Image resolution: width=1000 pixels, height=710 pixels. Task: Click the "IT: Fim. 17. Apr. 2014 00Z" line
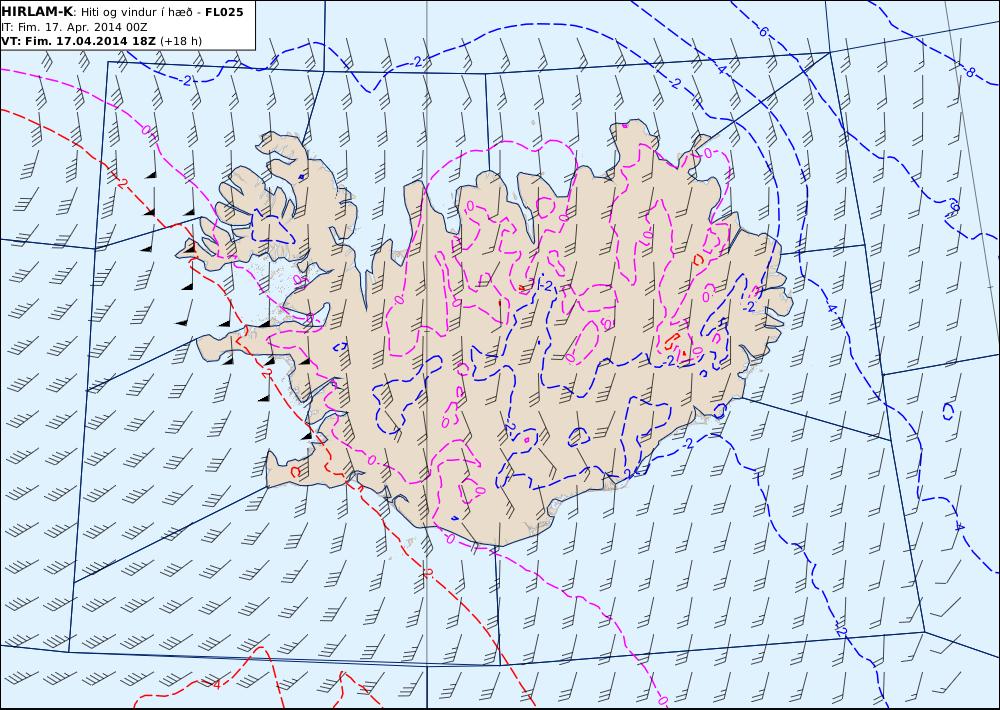click(75, 27)
